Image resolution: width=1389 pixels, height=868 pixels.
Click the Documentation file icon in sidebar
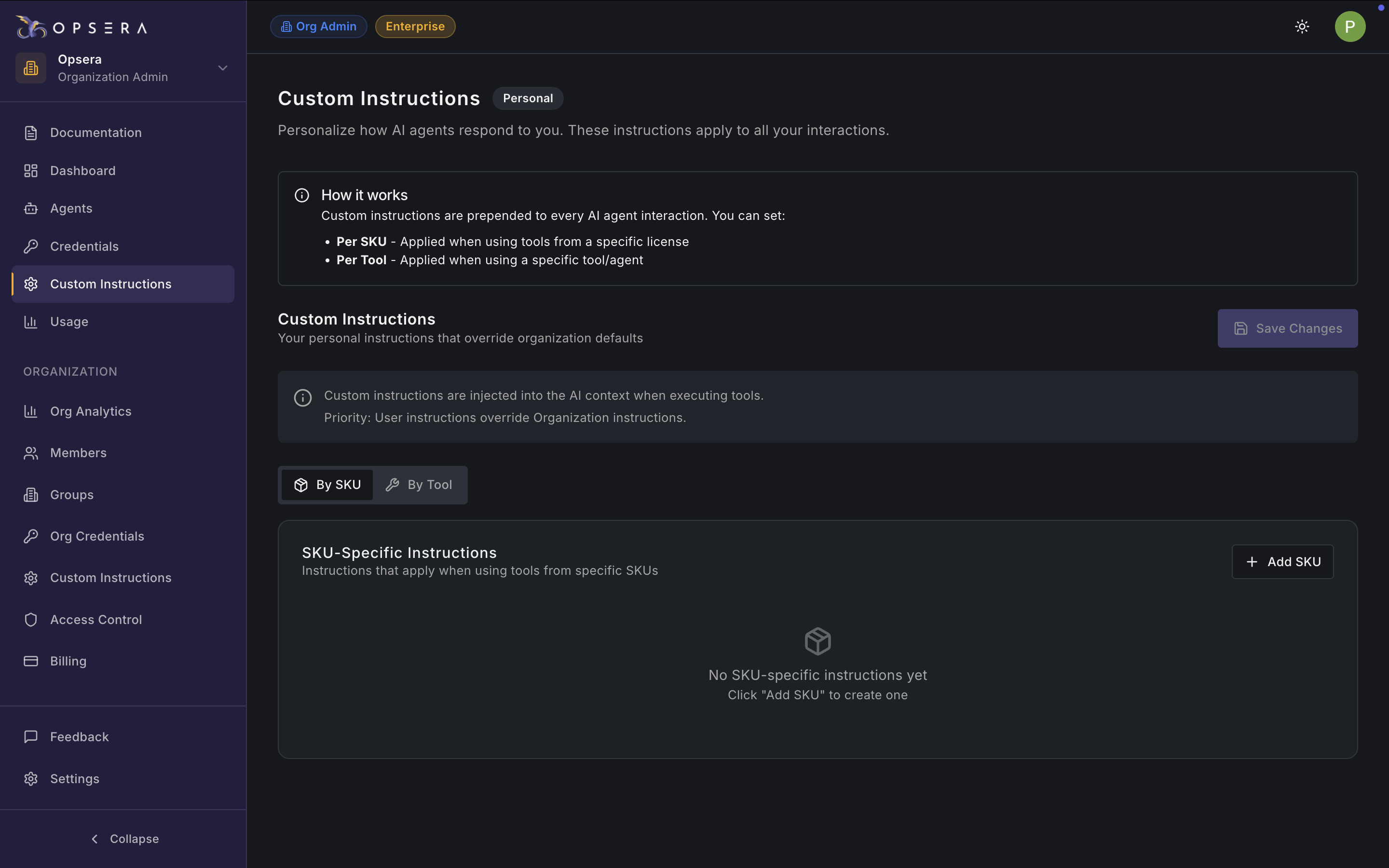point(31,133)
